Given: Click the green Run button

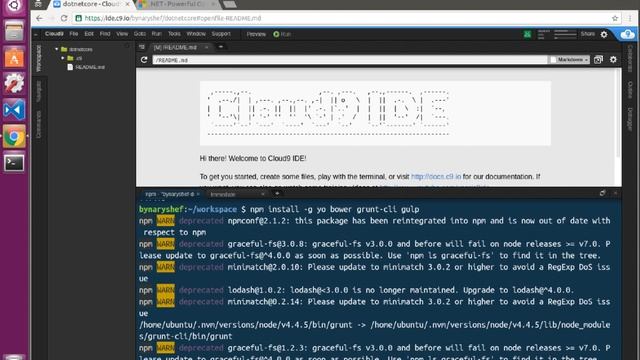Looking at the screenshot, I should 282,34.
